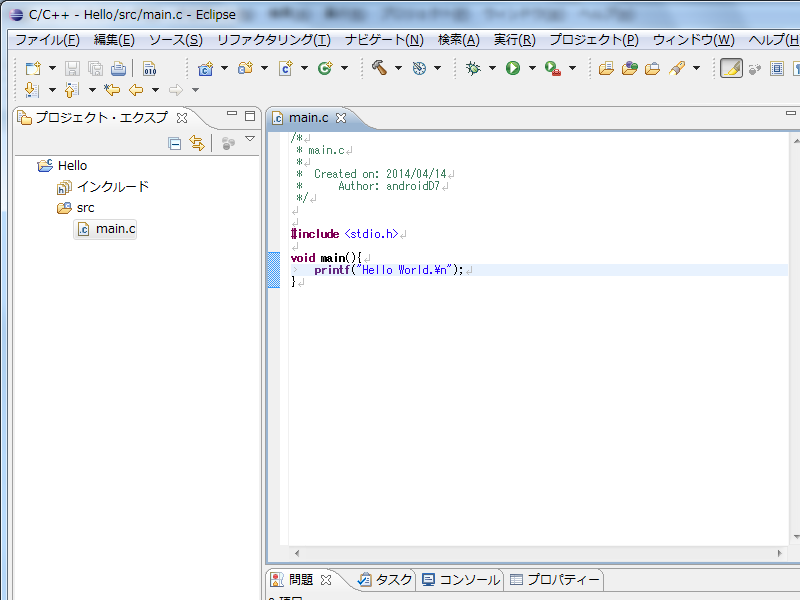Select the Hello project node
This screenshot has height=600, width=800.
(x=72, y=165)
